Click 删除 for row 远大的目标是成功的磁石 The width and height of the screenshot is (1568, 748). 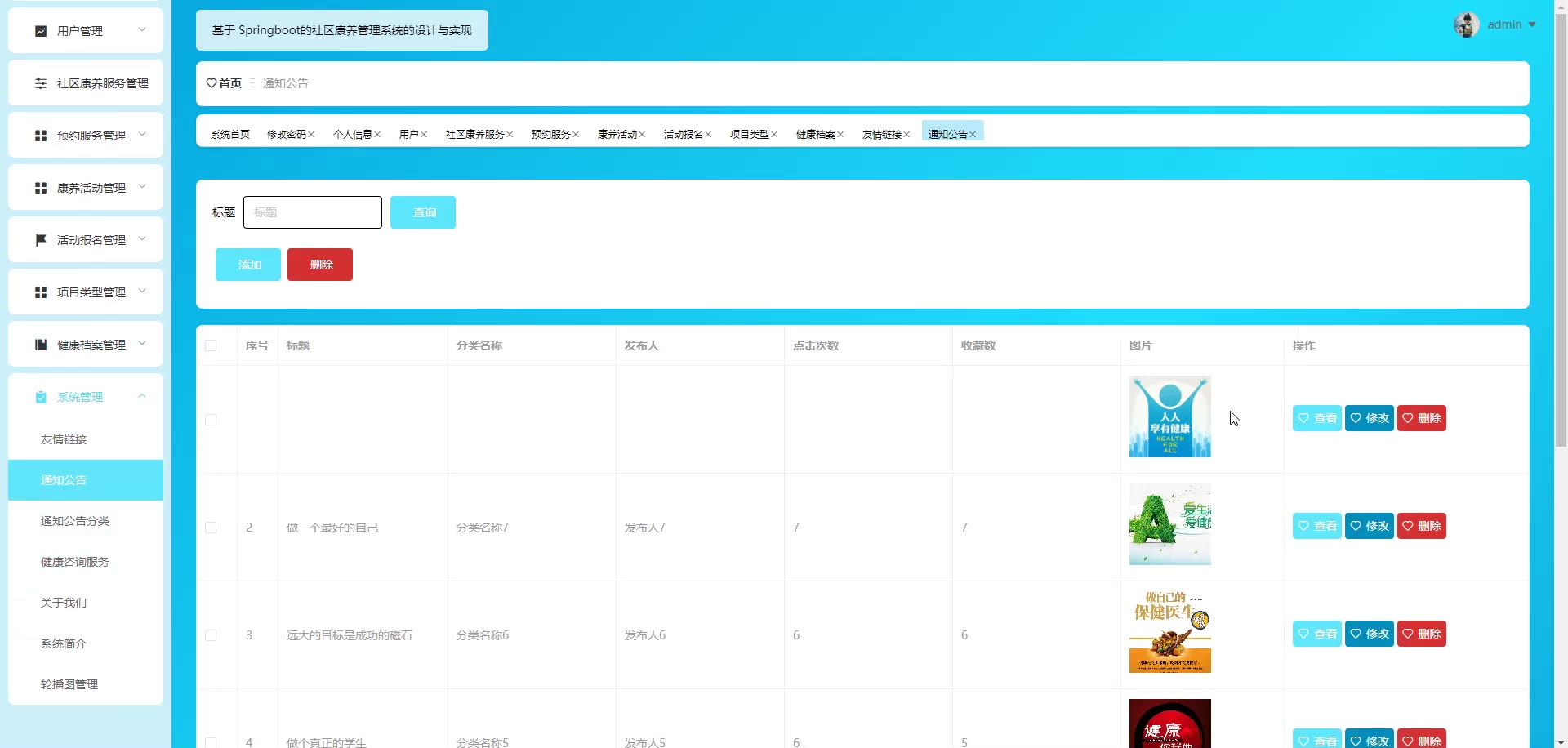[x=1422, y=634]
